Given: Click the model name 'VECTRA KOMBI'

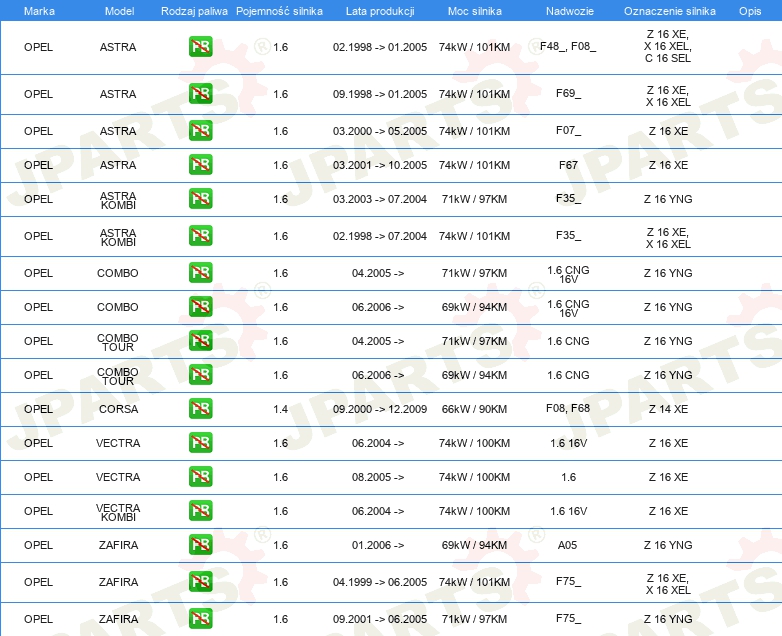Looking at the screenshot, I should [118, 512].
